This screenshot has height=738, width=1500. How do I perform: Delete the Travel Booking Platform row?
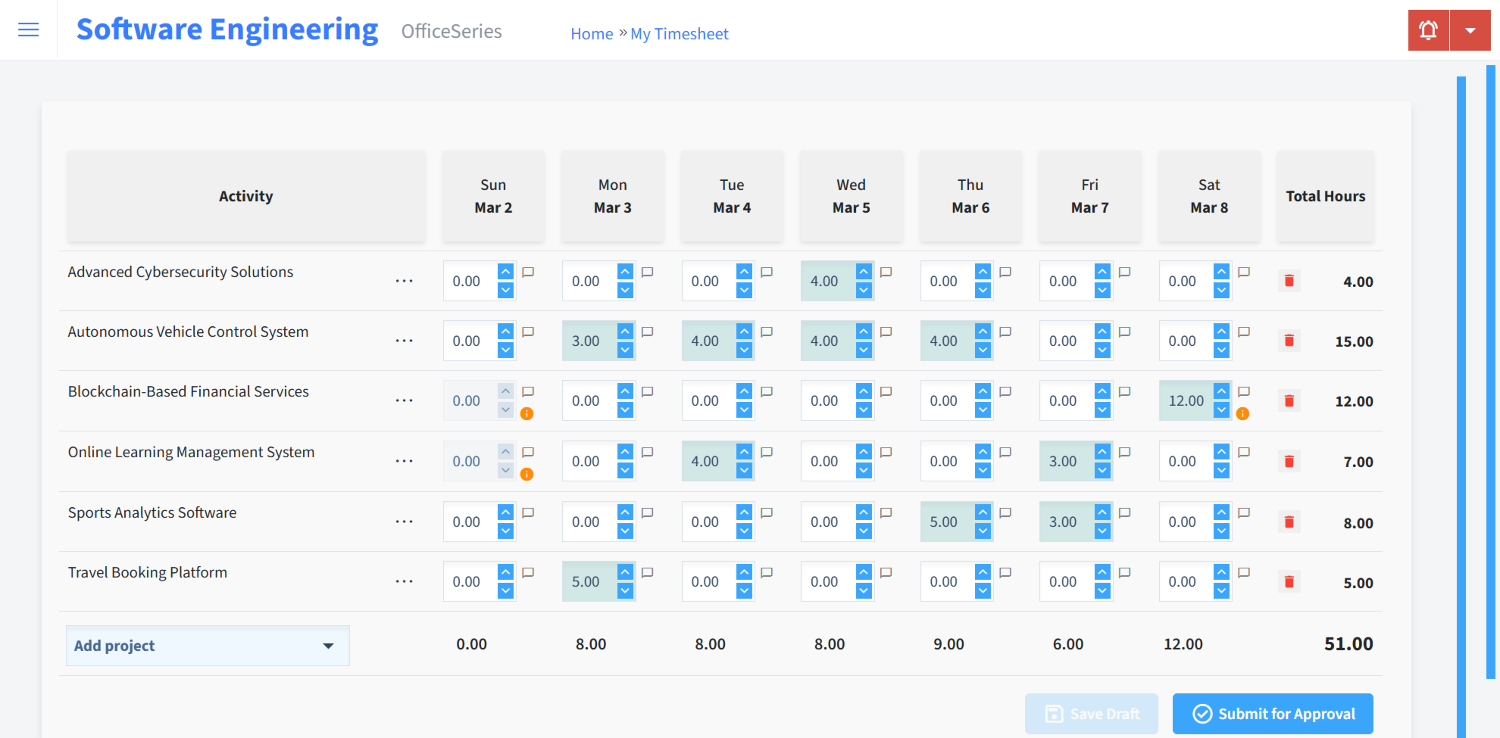[1288, 581]
